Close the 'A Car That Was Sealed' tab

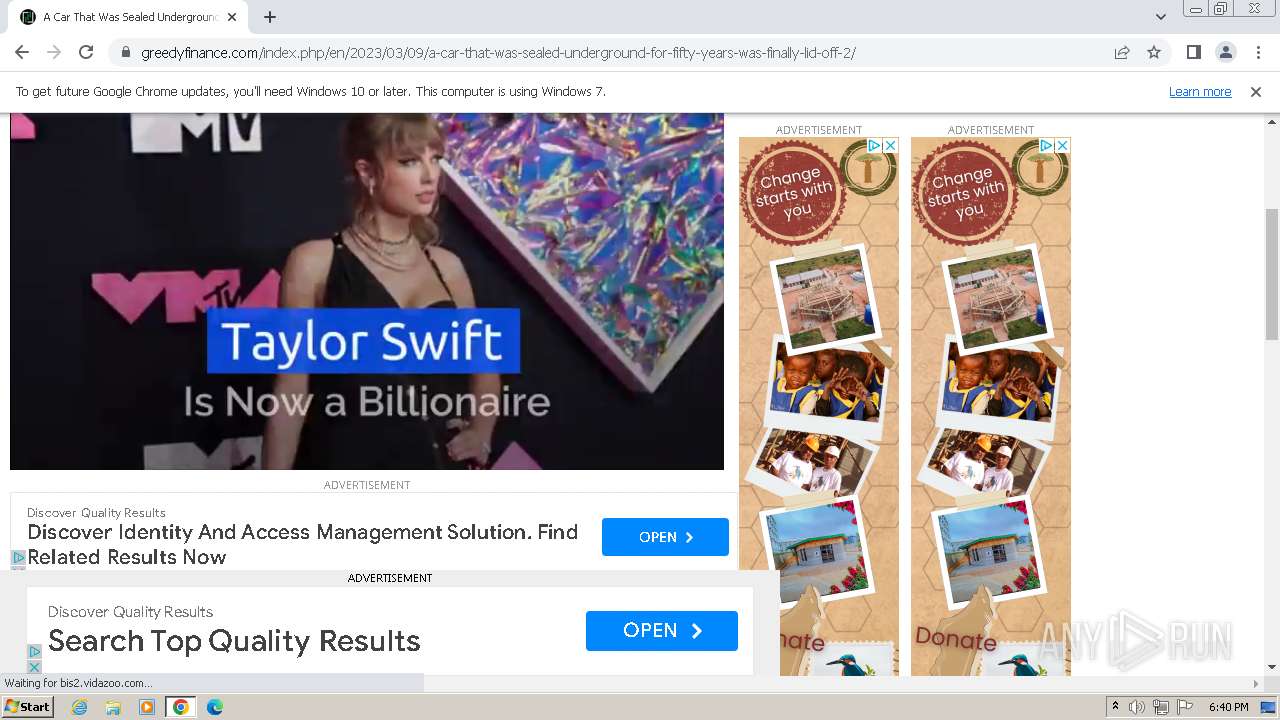click(232, 17)
